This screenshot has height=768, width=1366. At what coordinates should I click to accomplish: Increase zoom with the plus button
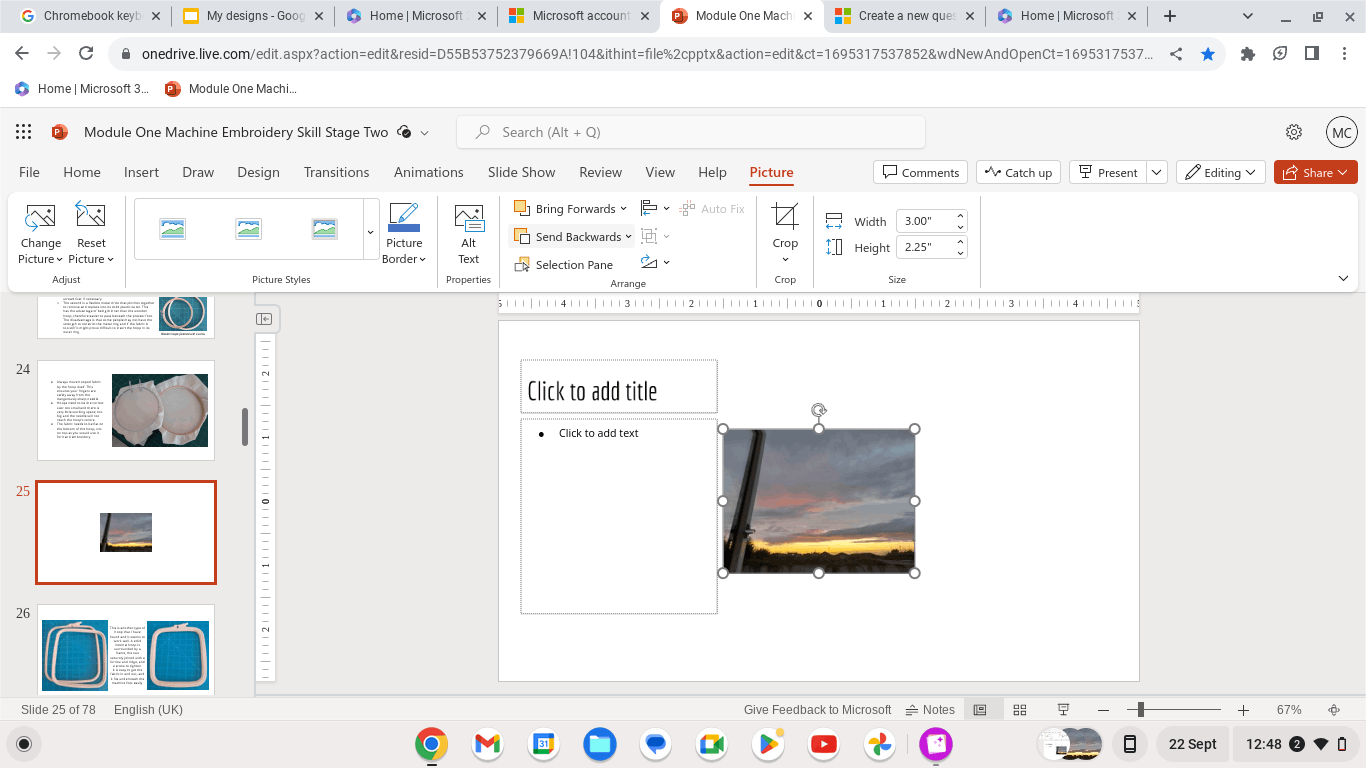tap(1243, 710)
